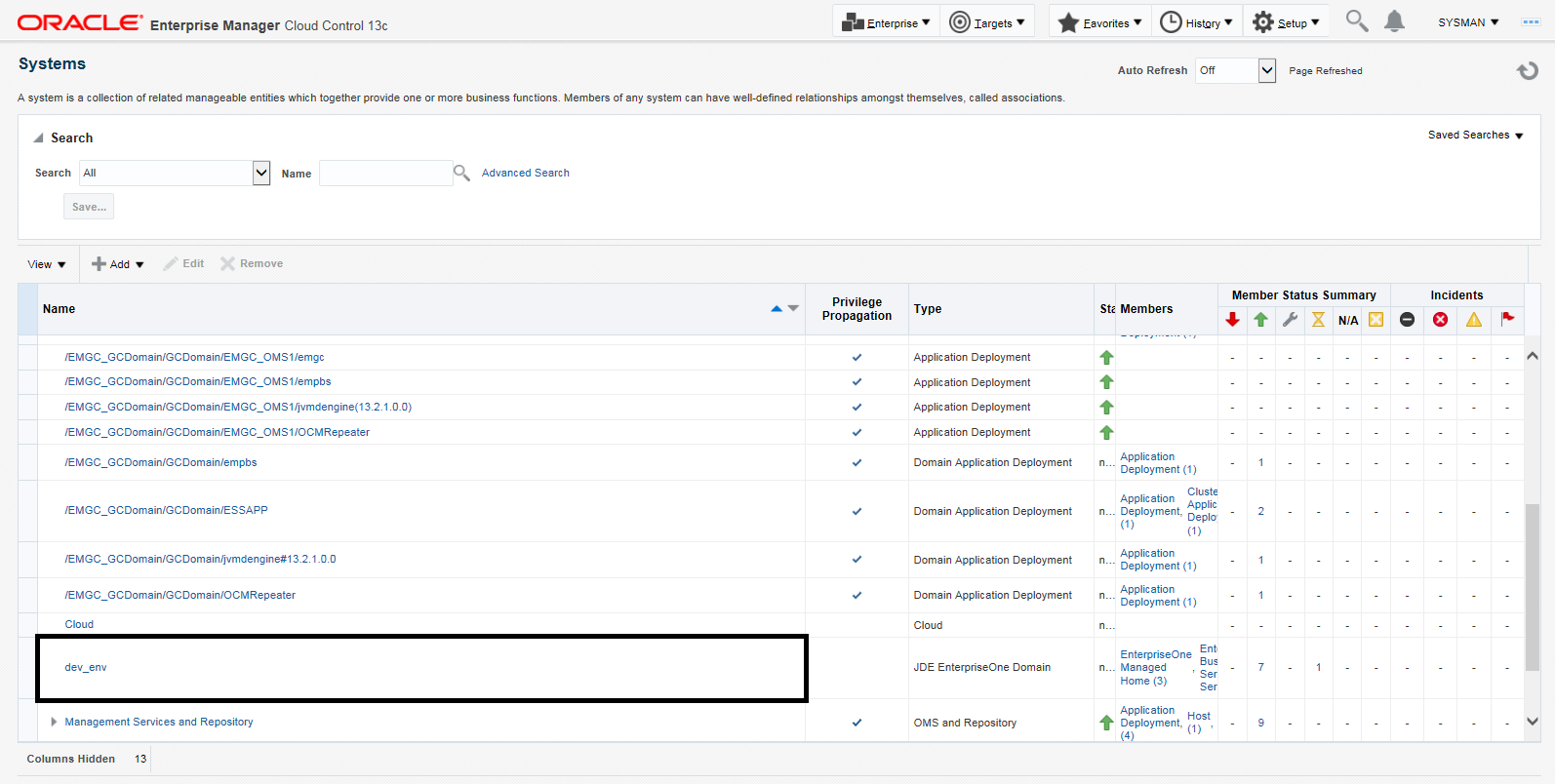
Task: Open EnterpriseOne Managed Home (3) members link
Action: pos(1156,668)
